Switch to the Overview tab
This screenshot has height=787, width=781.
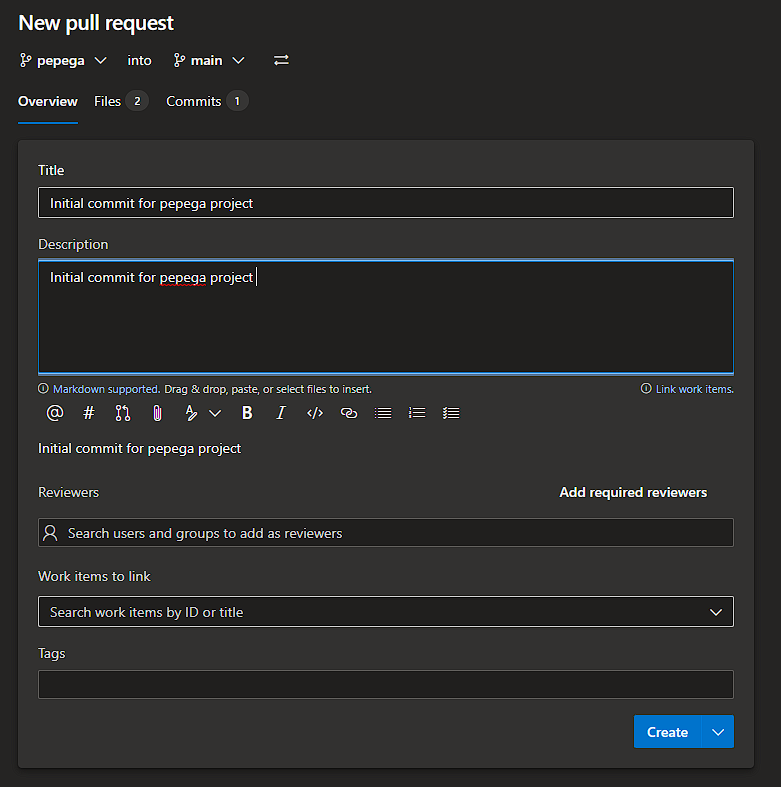pyautogui.click(x=48, y=101)
